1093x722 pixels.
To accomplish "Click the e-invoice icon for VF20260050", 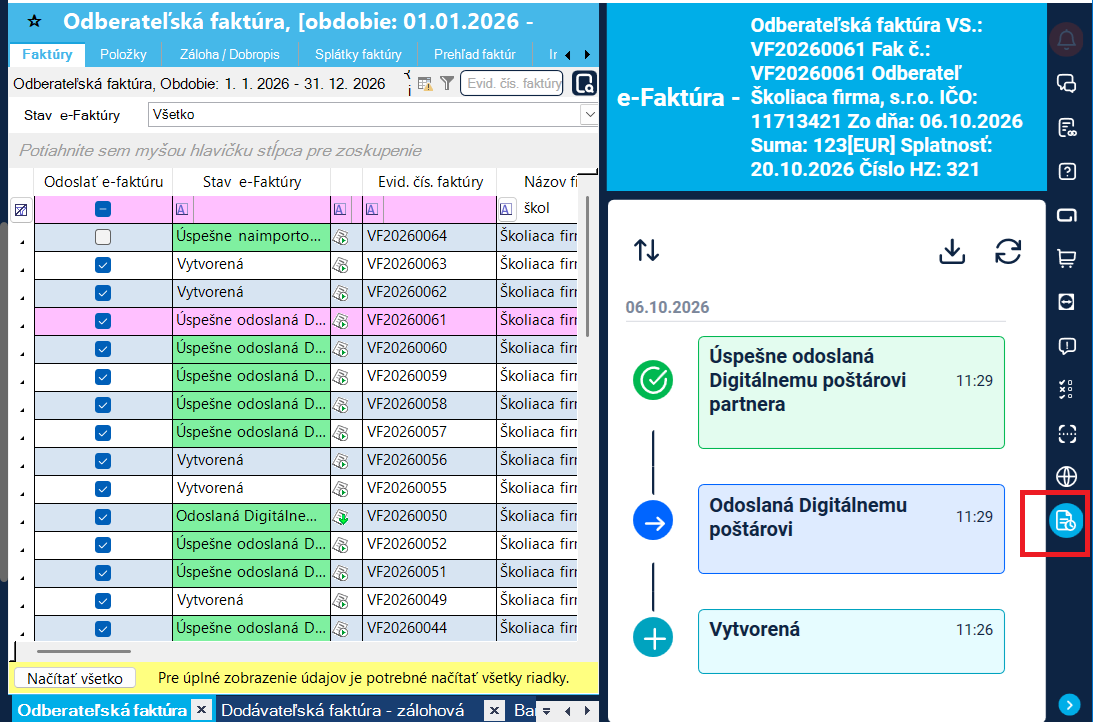I will [341, 517].
